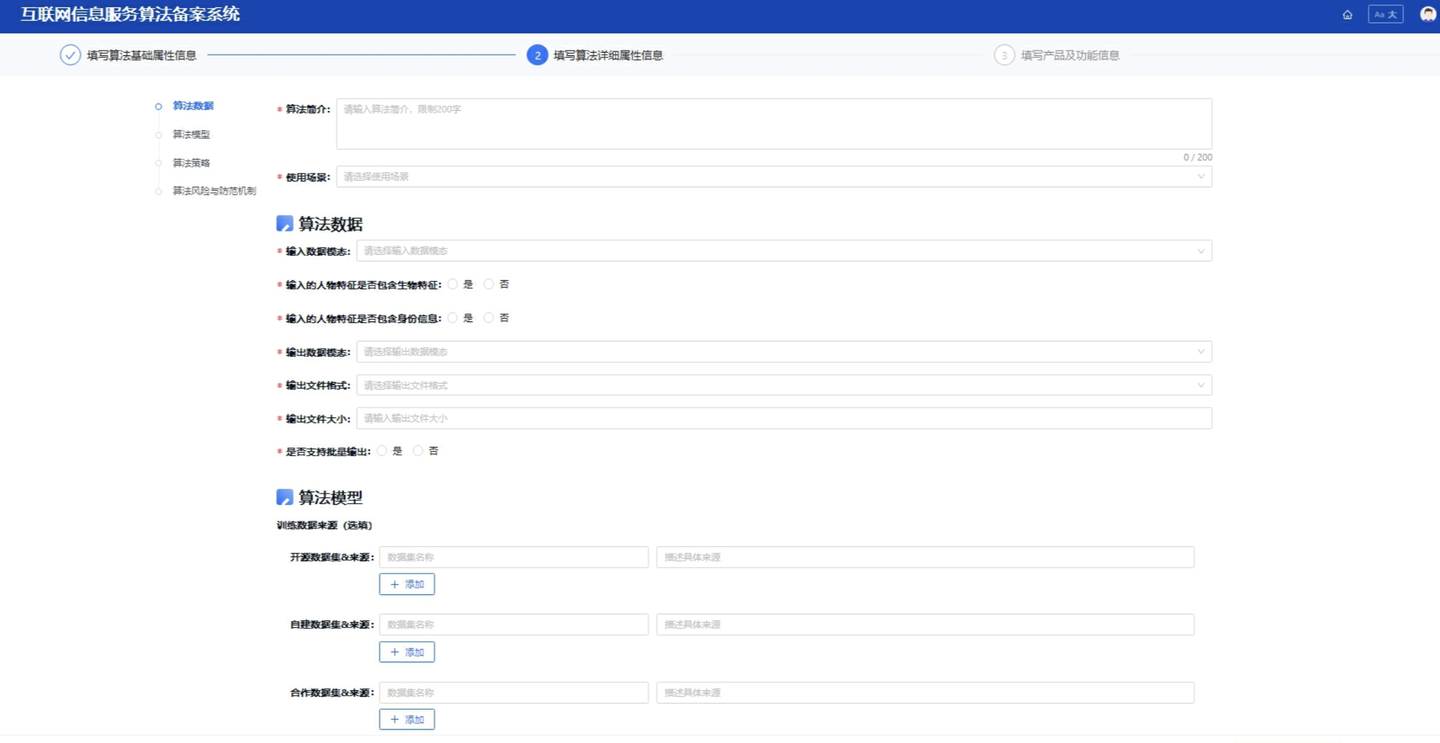Click the font size Aa toggle icon
1440x743 pixels.
[x=1385, y=15]
